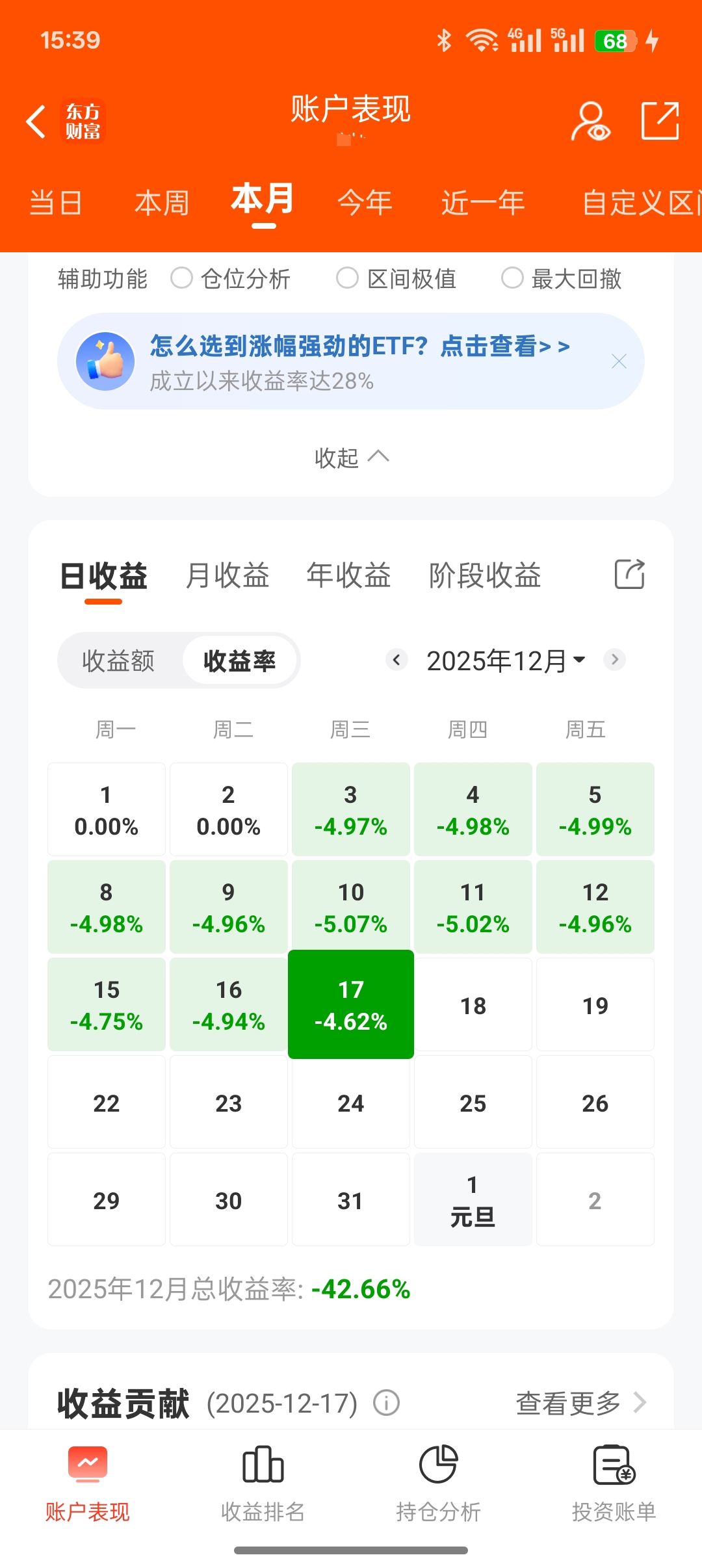
Task: Share the daily returns calendar card
Action: click(x=629, y=575)
